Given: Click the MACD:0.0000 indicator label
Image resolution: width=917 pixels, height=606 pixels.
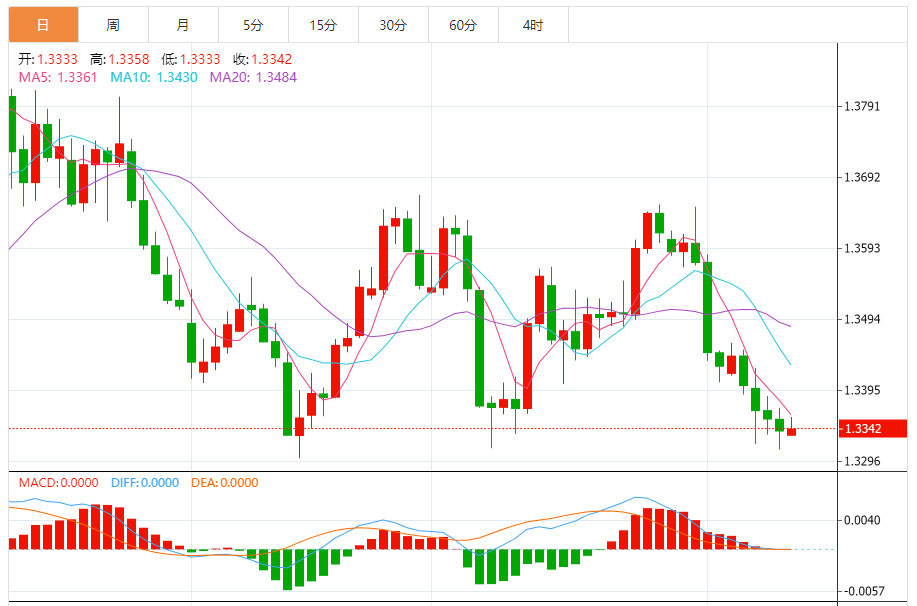Looking at the screenshot, I should (58, 483).
